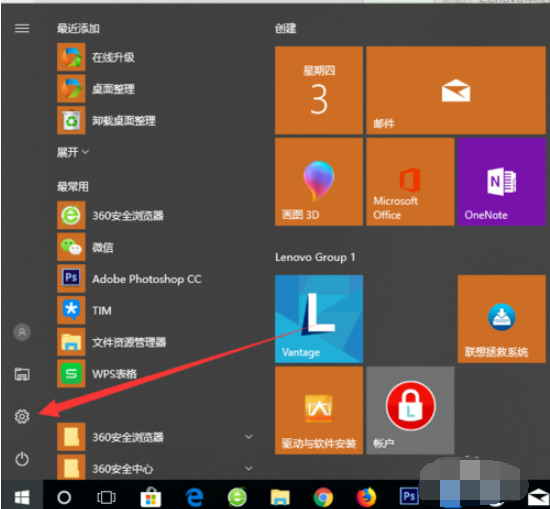
Task: Open 360 browser icon on the taskbar
Action: pyautogui.click(x=237, y=497)
